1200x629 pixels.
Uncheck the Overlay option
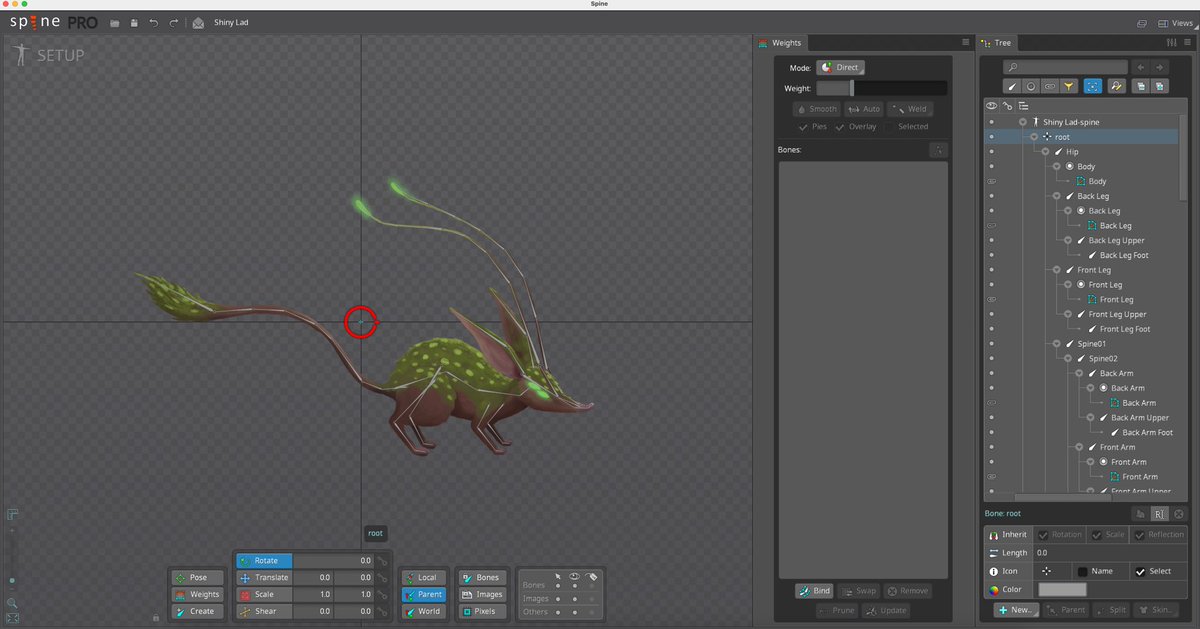(x=857, y=127)
